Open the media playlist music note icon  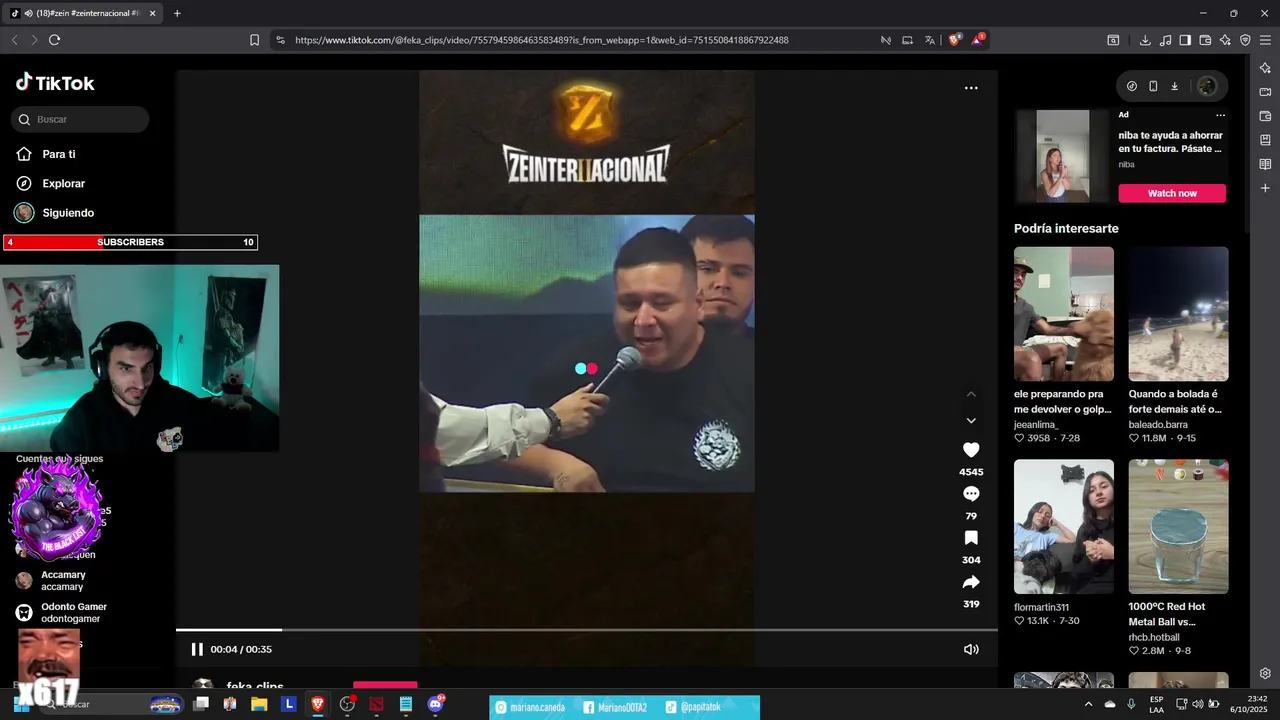(x=1165, y=40)
